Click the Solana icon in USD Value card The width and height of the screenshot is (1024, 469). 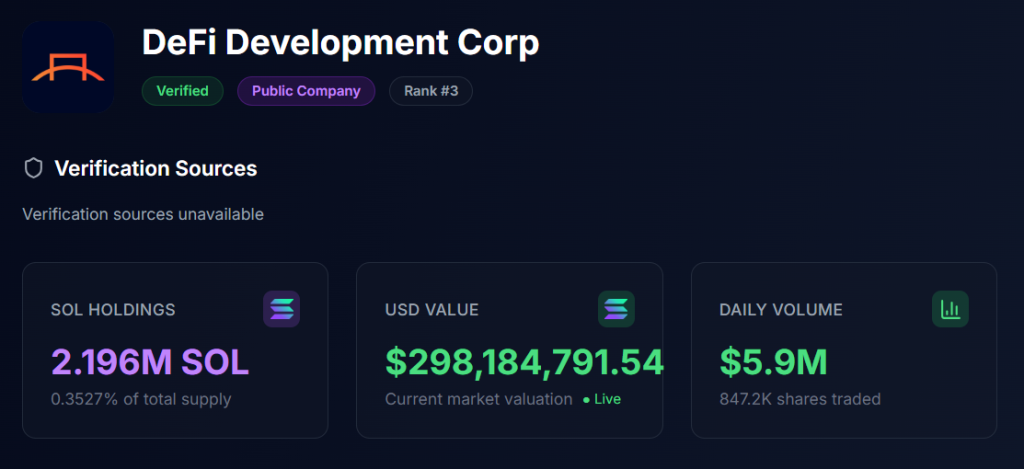(616, 310)
